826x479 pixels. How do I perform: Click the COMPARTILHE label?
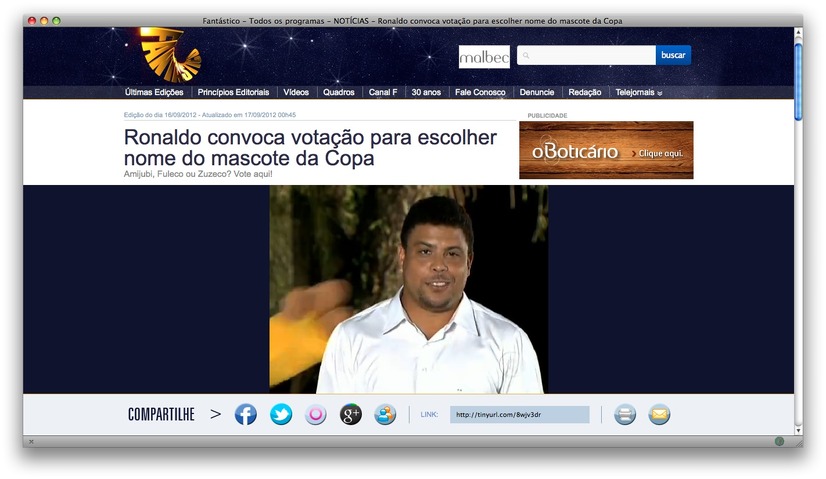(161, 415)
